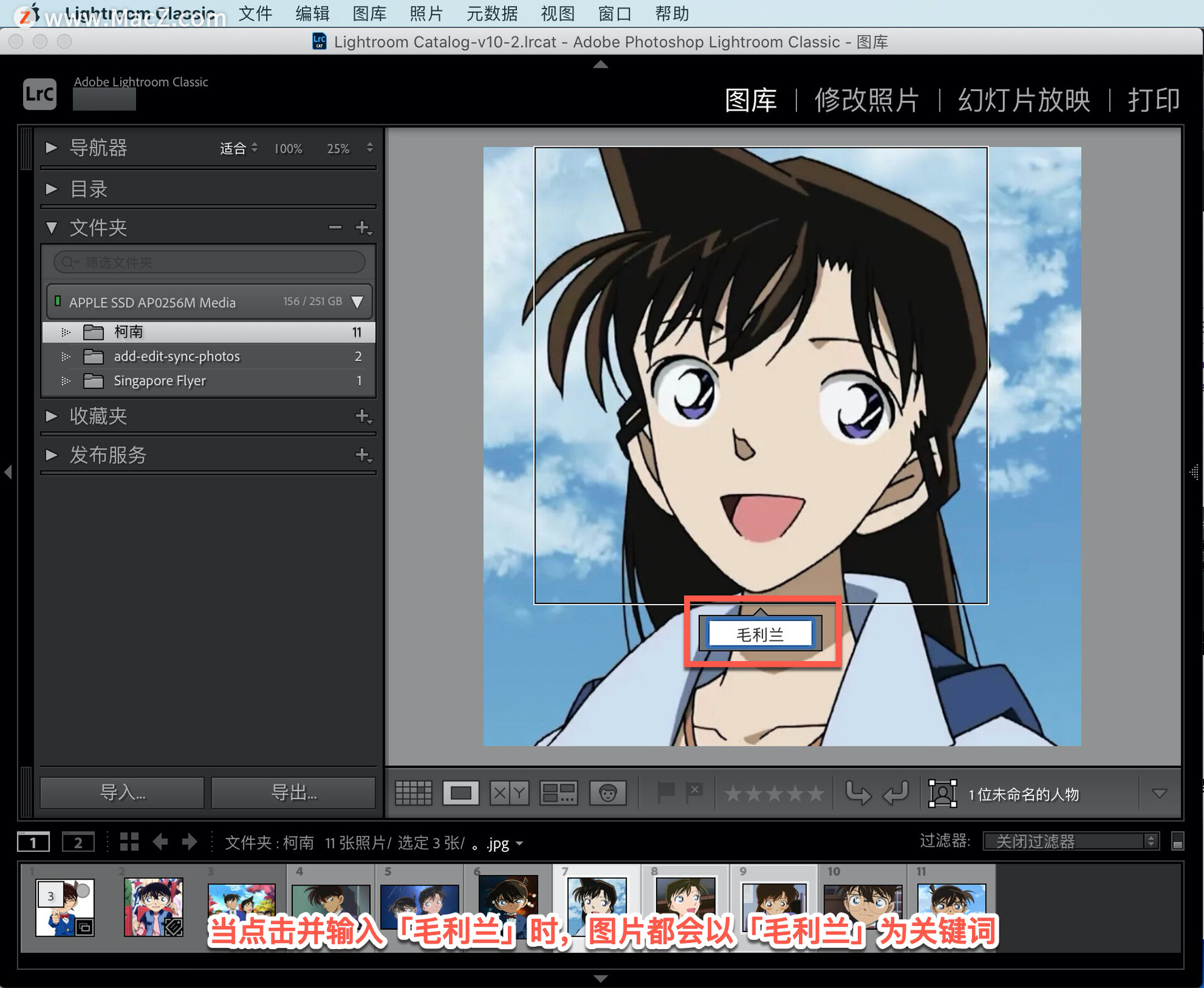
Task: Click the 筛选文件夹 search field
Action: point(209,262)
